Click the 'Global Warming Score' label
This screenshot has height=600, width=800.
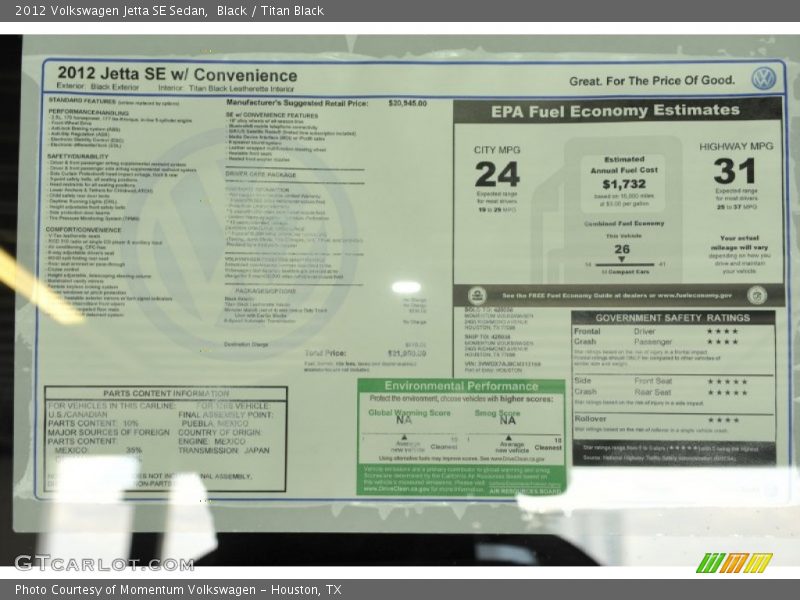click(409, 413)
